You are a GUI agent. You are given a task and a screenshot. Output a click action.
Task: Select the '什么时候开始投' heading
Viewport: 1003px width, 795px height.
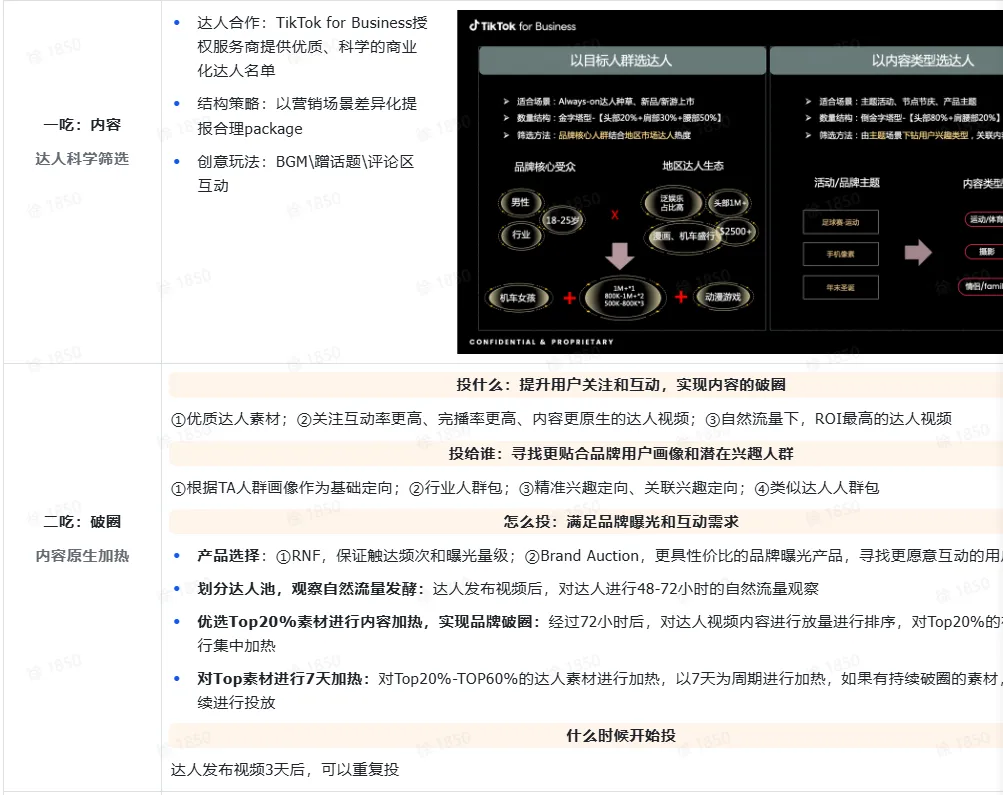[x=620, y=736]
